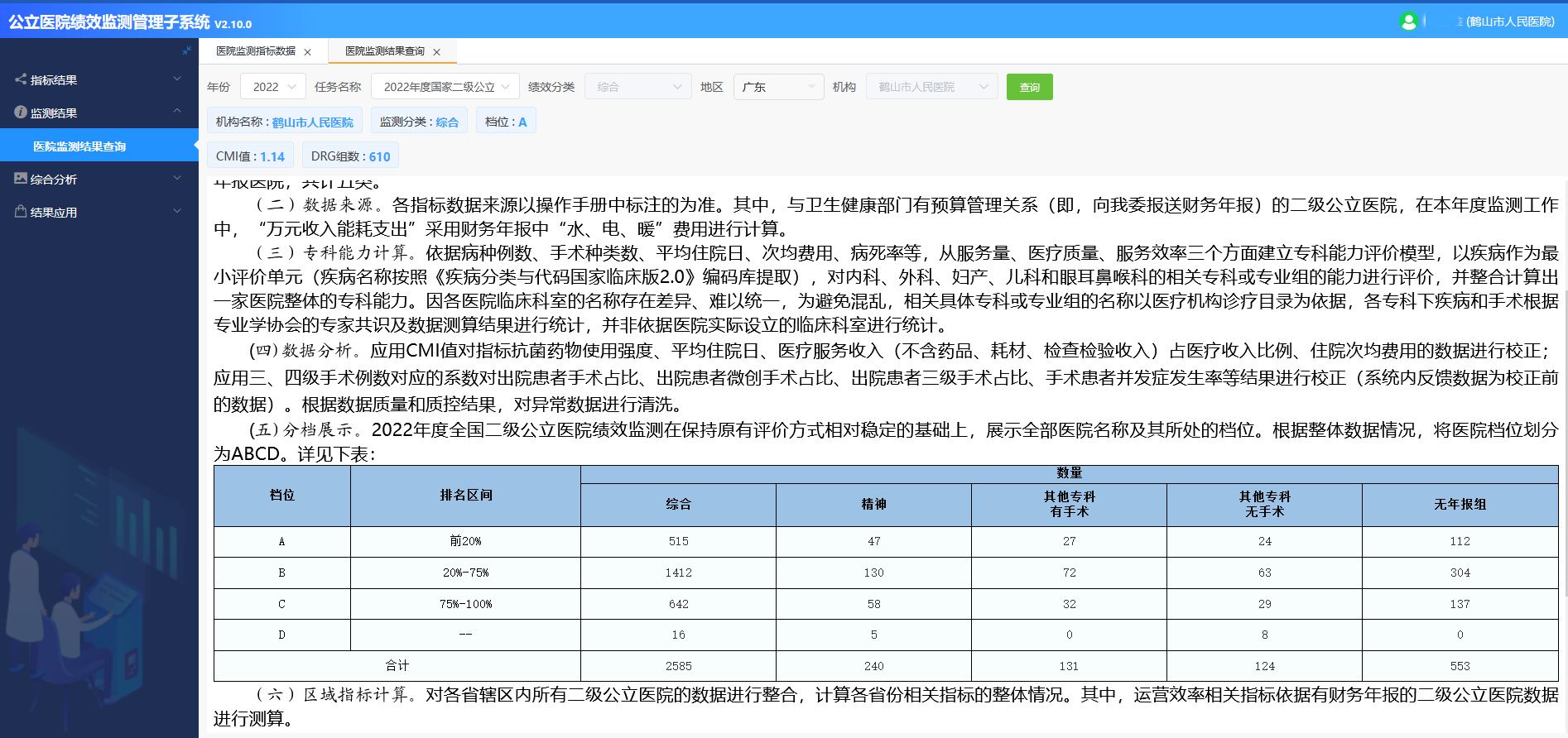Click the 无年报组 column header
1568x738 pixels.
pyautogui.click(x=1460, y=505)
